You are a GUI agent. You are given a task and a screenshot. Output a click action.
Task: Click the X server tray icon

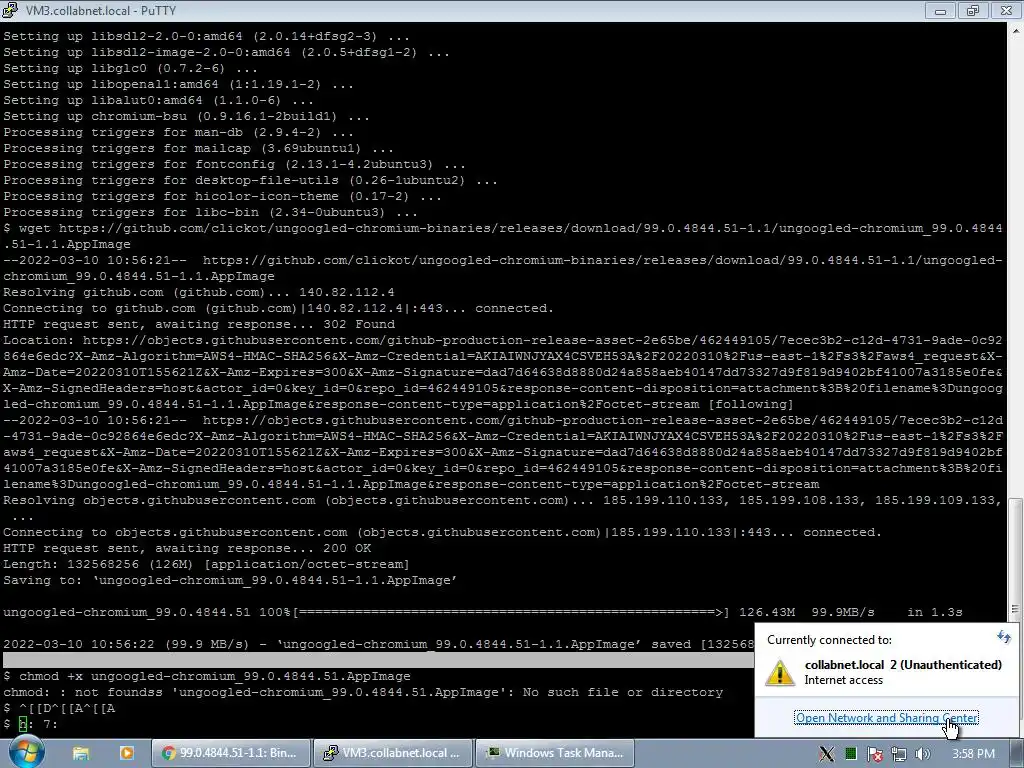tap(826, 754)
